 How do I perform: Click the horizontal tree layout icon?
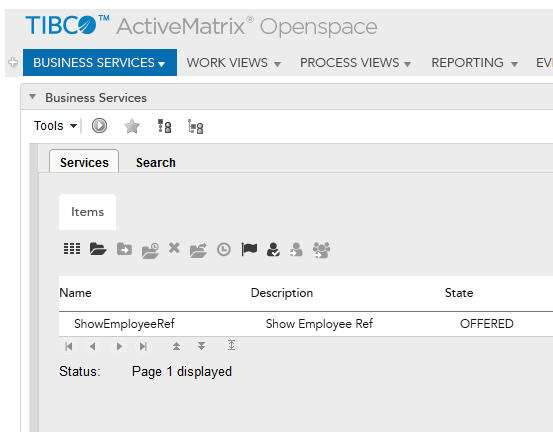click(x=195, y=127)
